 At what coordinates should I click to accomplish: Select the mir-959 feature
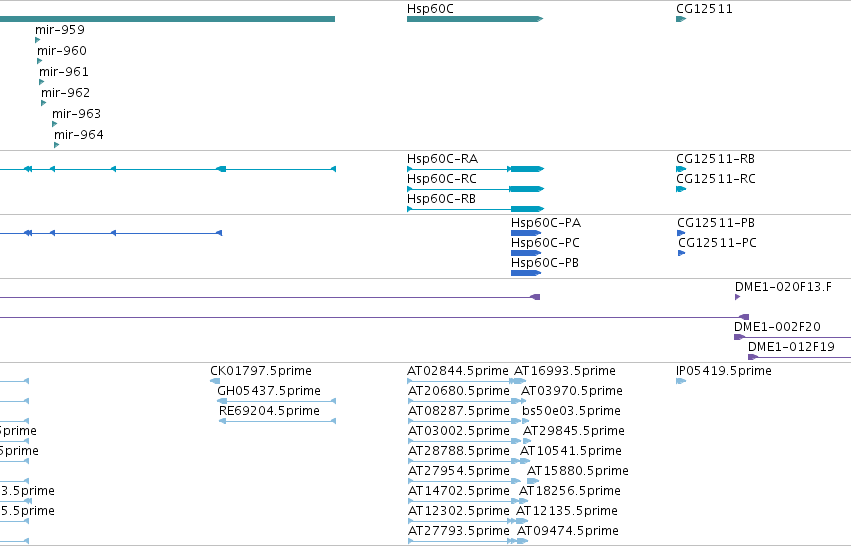pos(37,40)
